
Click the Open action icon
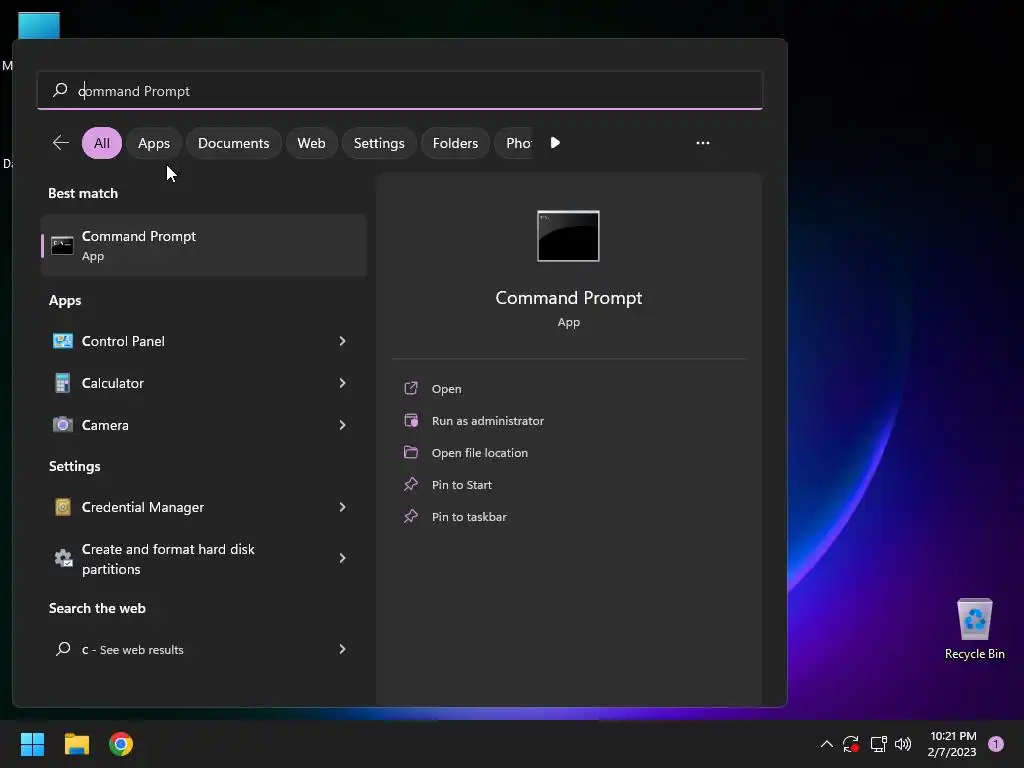click(x=411, y=389)
